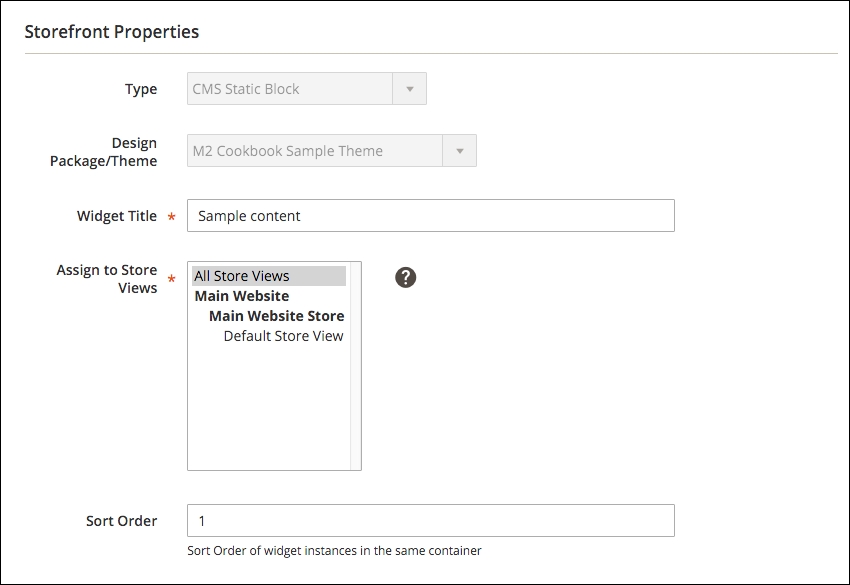This screenshot has height=585, width=850.
Task: Select All Store Views in the list
Action: (x=269, y=276)
